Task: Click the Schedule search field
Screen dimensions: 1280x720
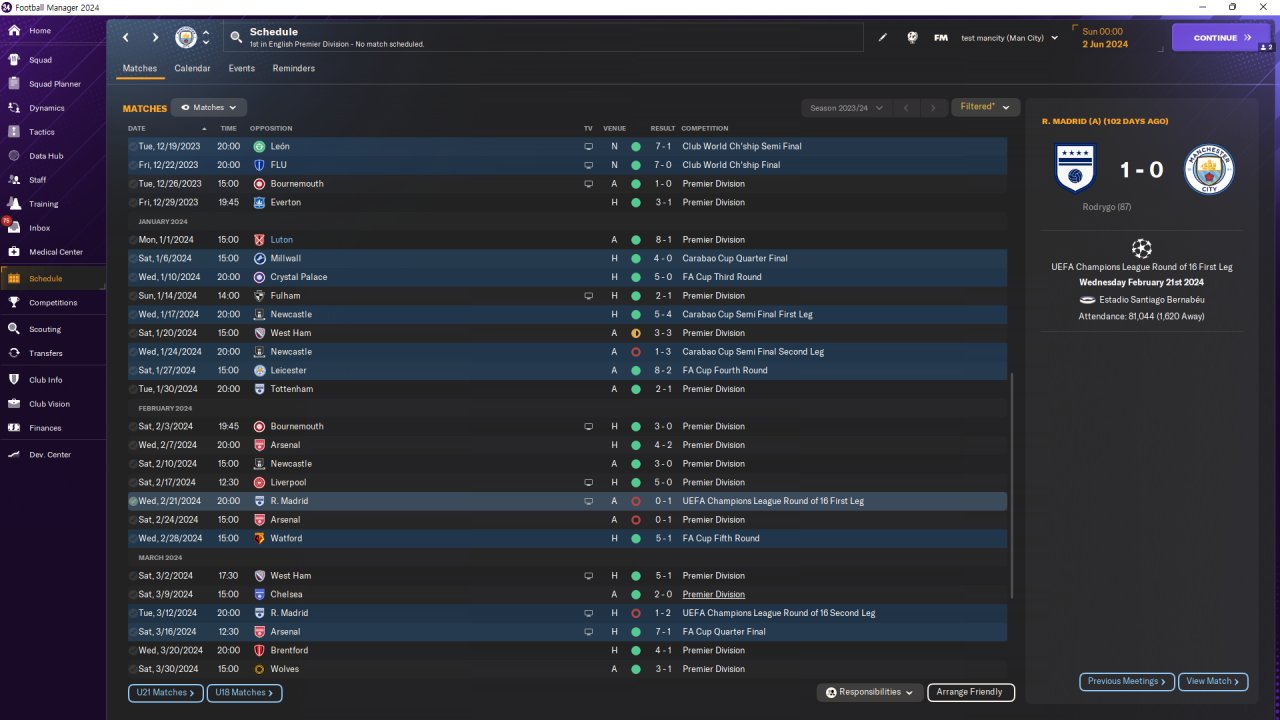Action: [x=543, y=38]
